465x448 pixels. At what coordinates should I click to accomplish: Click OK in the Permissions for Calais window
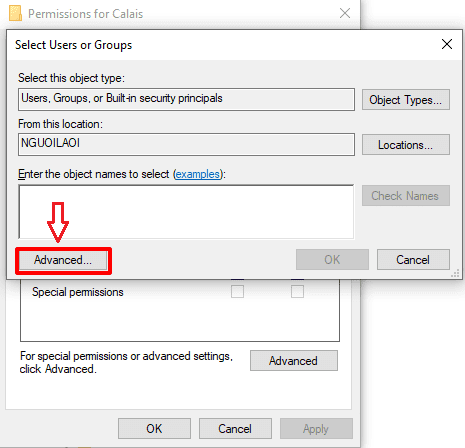[x=154, y=429]
